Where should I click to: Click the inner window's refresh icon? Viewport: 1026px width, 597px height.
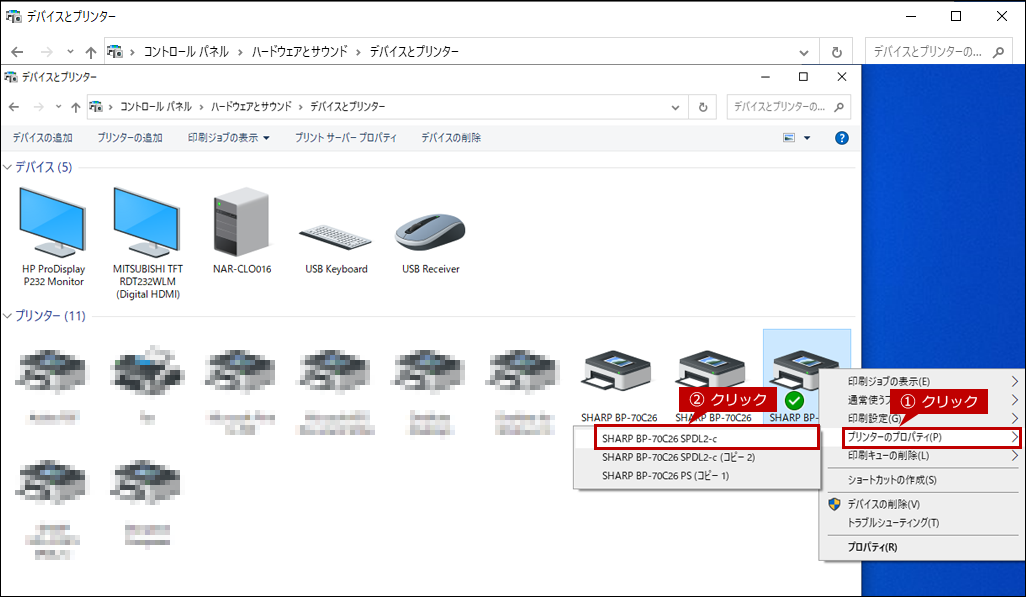(703, 107)
